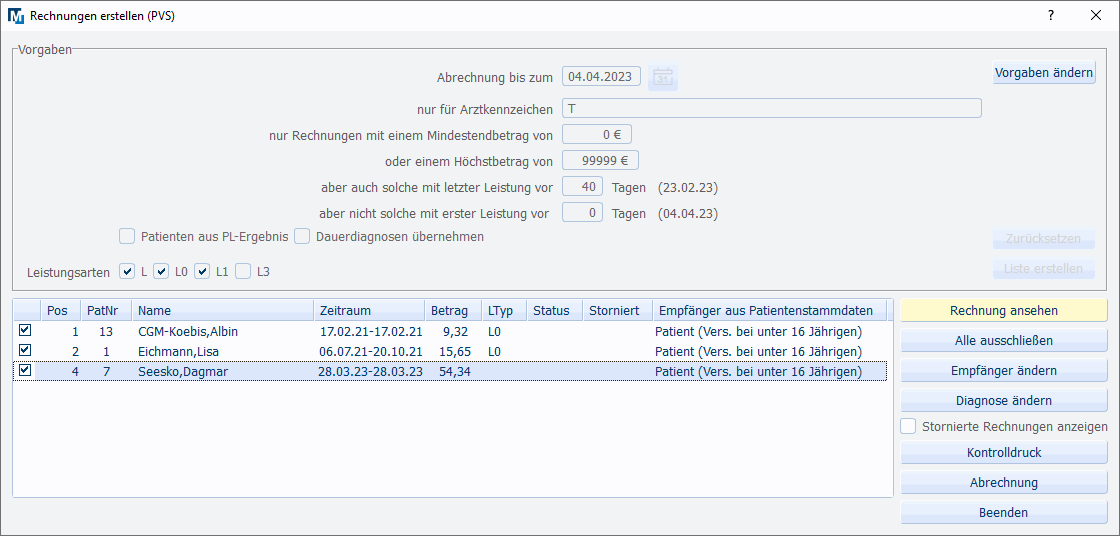The height and width of the screenshot is (536, 1120).
Task: Select the name Seesko,Dagmar
Action: coord(184,372)
